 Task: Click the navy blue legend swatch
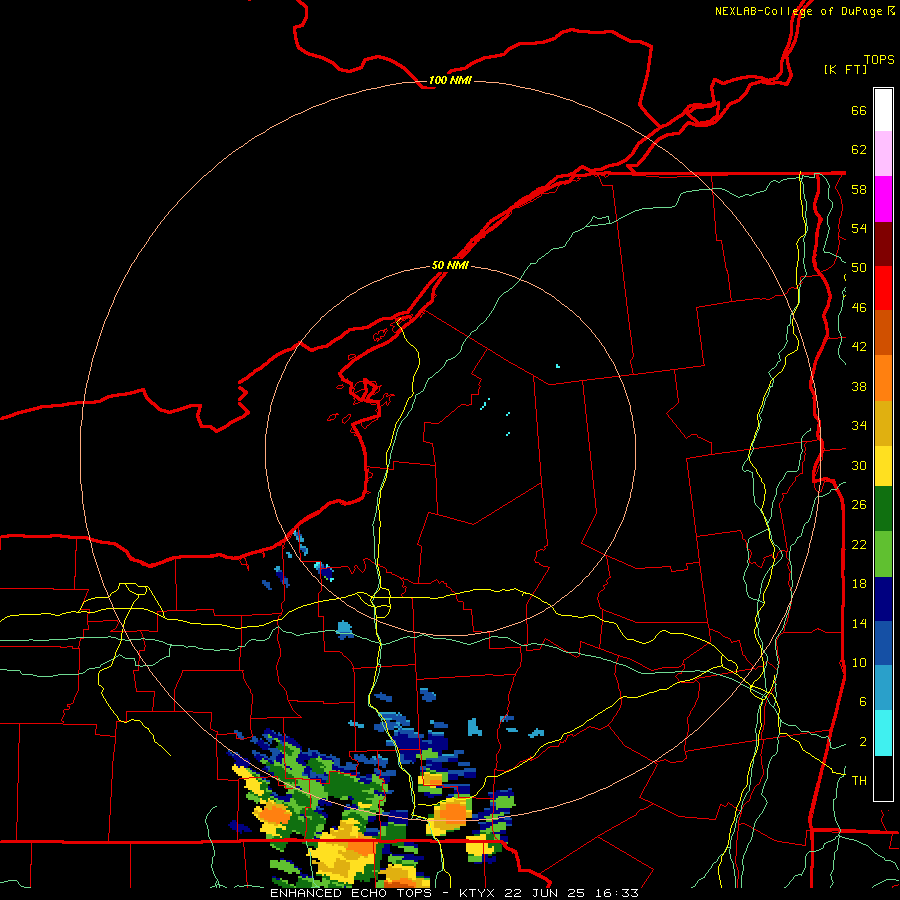pos(883,599)
